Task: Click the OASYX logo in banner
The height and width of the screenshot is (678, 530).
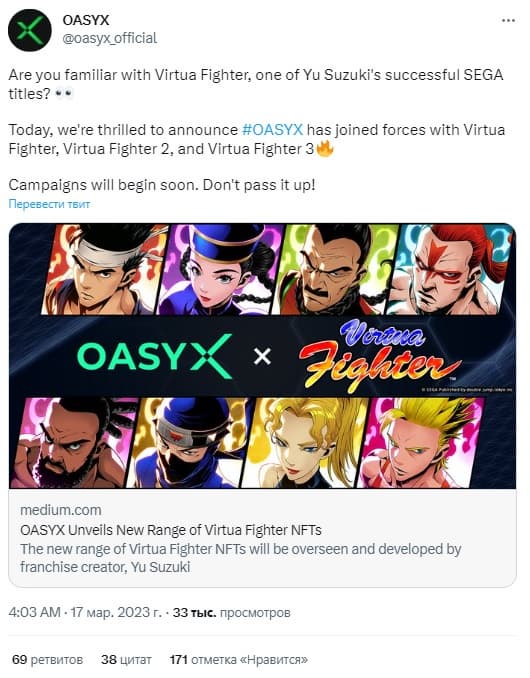Action: point(154,356)
